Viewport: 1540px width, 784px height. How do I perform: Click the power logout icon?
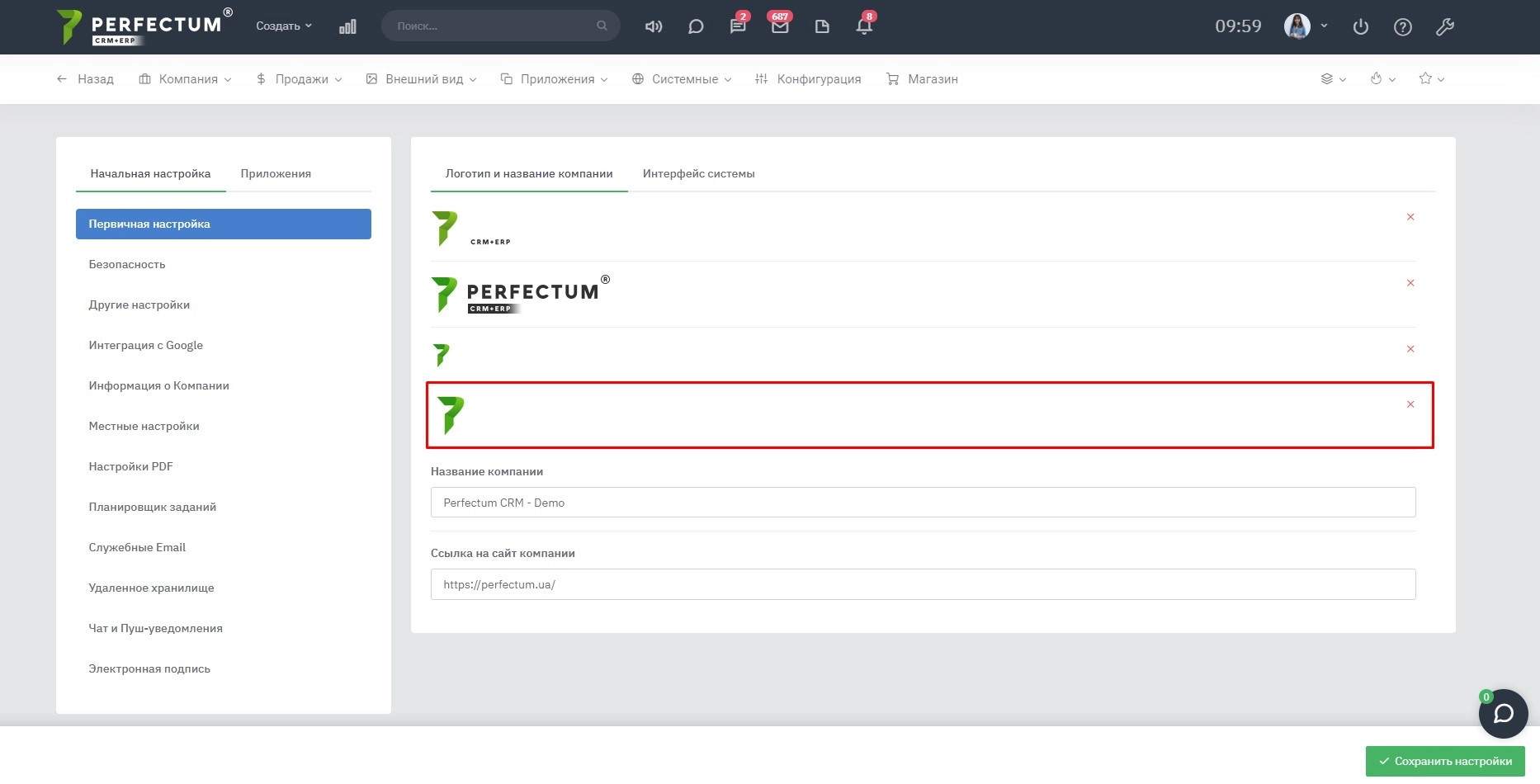click(1361, 27)
